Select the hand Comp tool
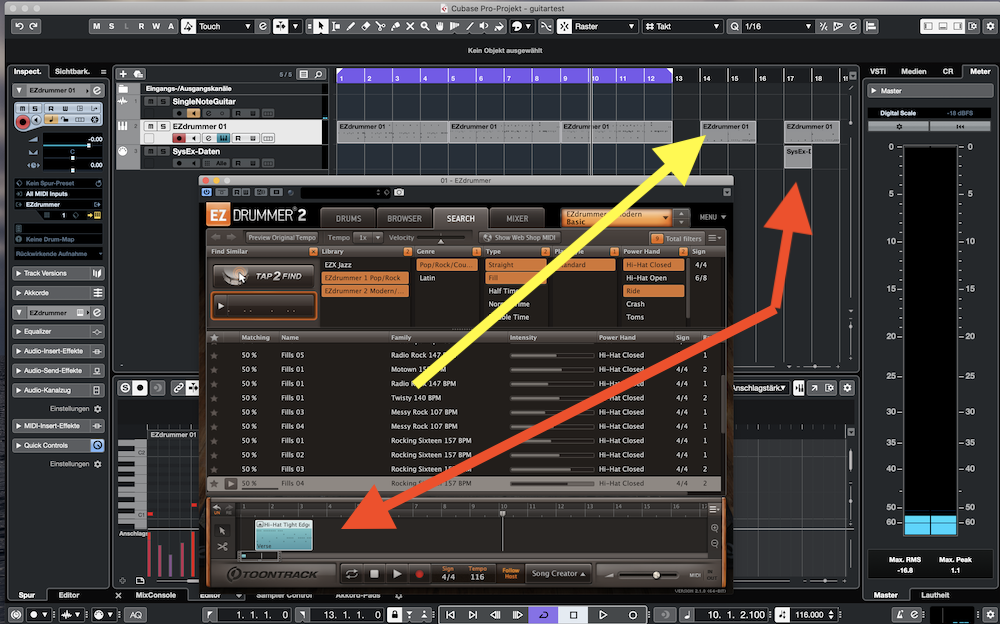 pyautogui.click(x=439, y=26)
